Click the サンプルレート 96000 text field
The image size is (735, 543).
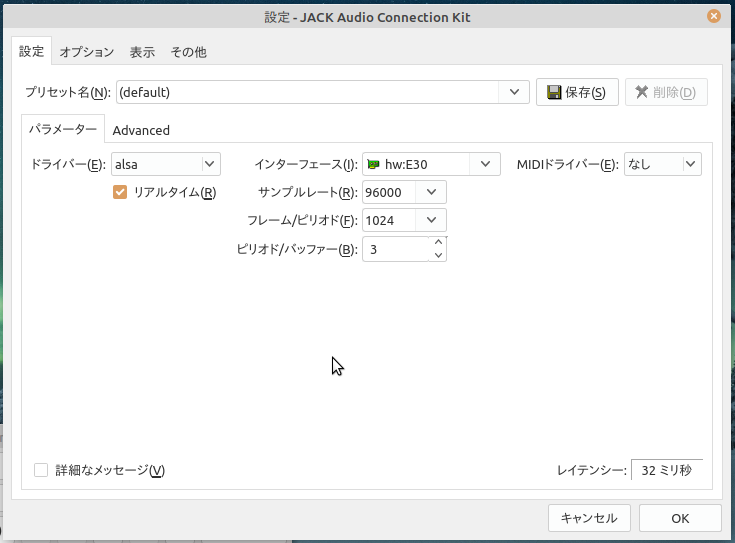click(x=389, y=192)
